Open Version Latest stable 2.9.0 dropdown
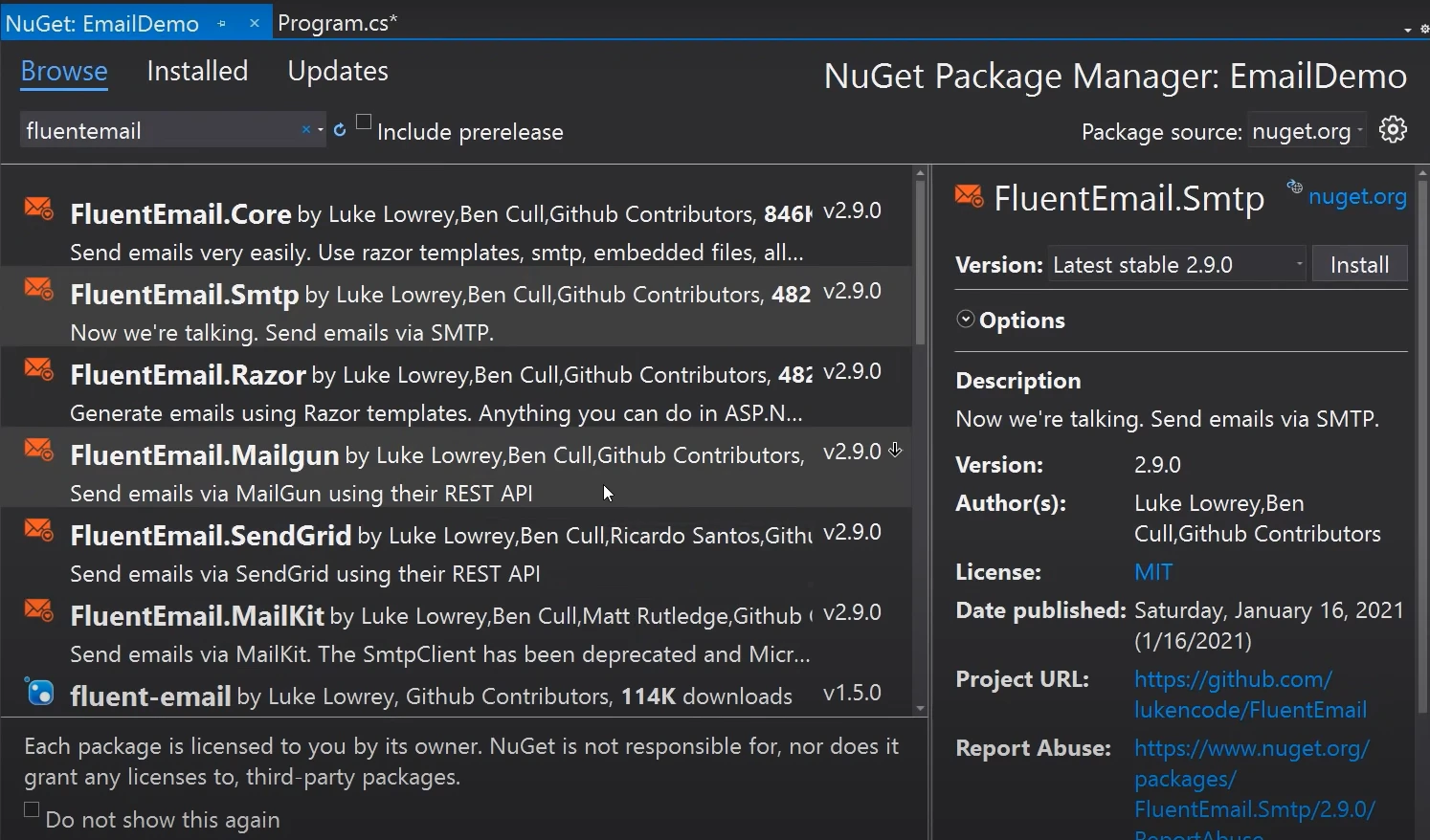The width and height of the screenshot is (1430, 840). point(1176,264)
